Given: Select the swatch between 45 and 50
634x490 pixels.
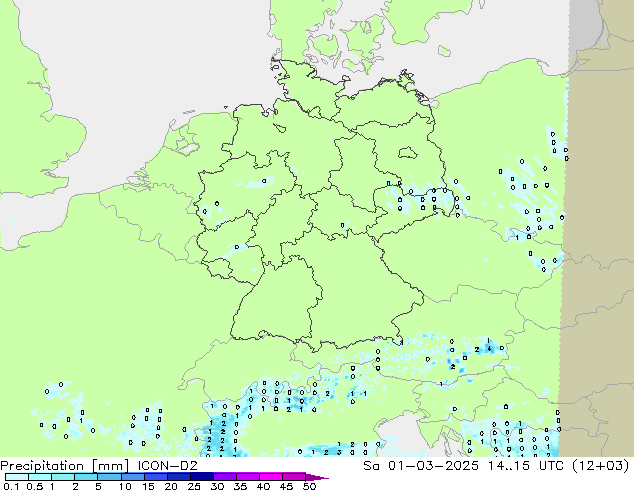Looking at the screenshot, I should (294, 477).
